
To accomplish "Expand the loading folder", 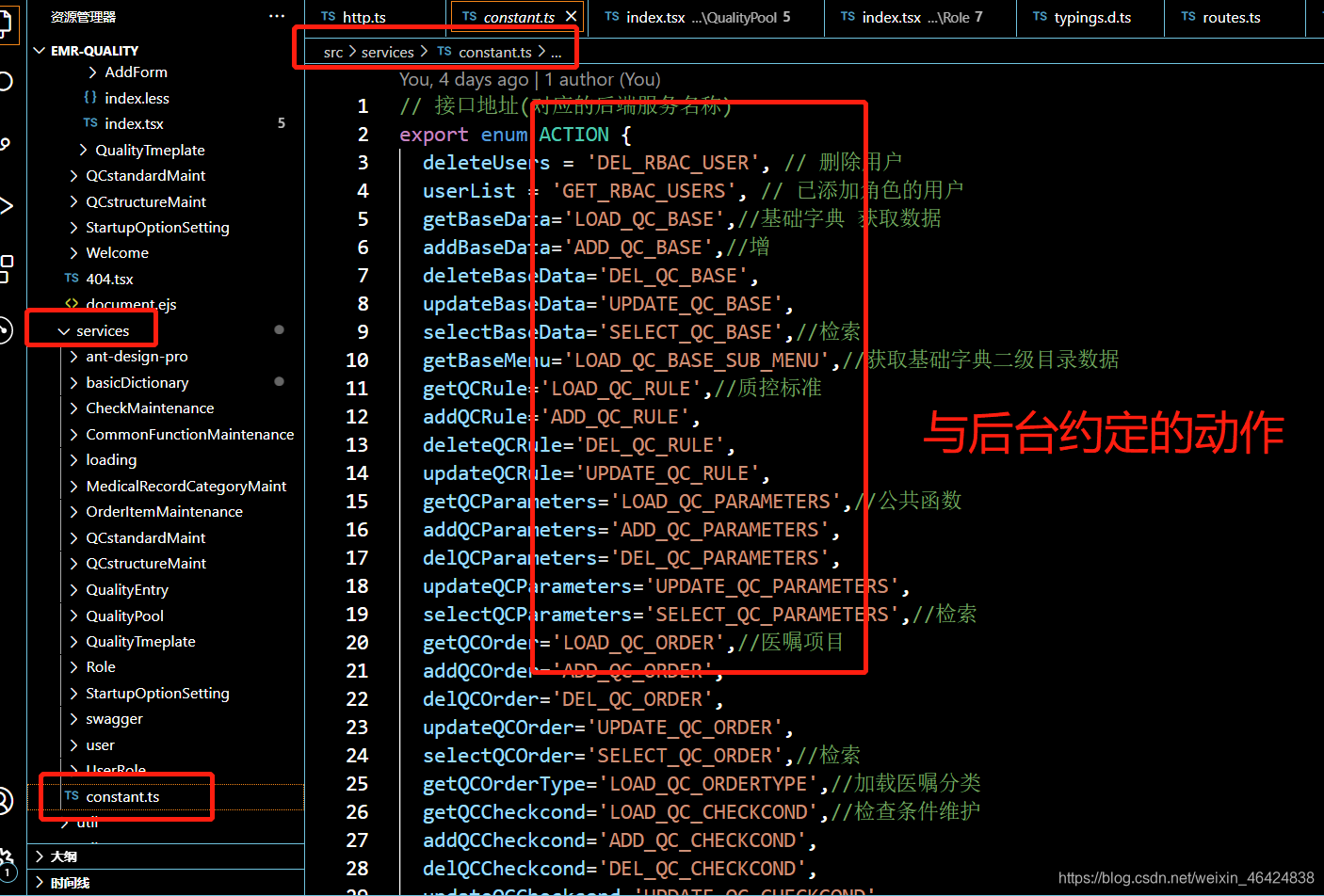I will coord(111,460).
